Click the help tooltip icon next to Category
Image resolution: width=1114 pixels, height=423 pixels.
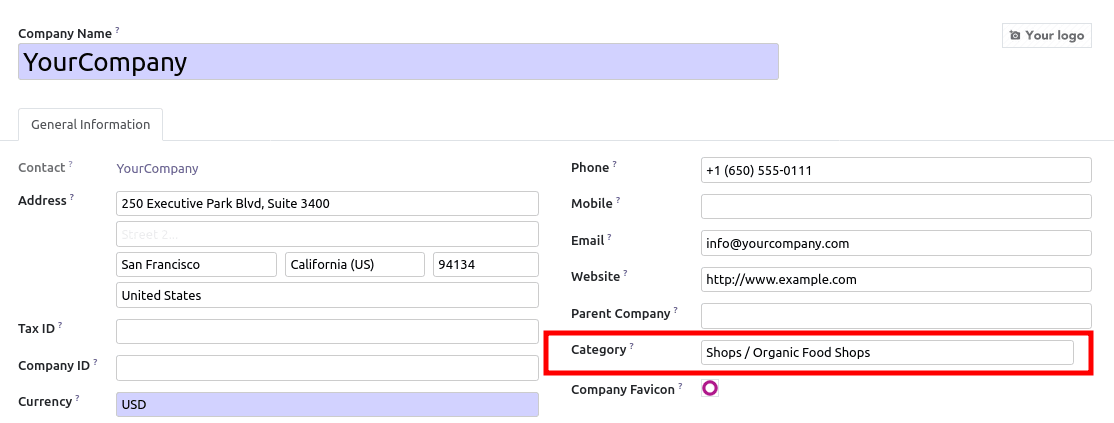[x=632, y=346]
